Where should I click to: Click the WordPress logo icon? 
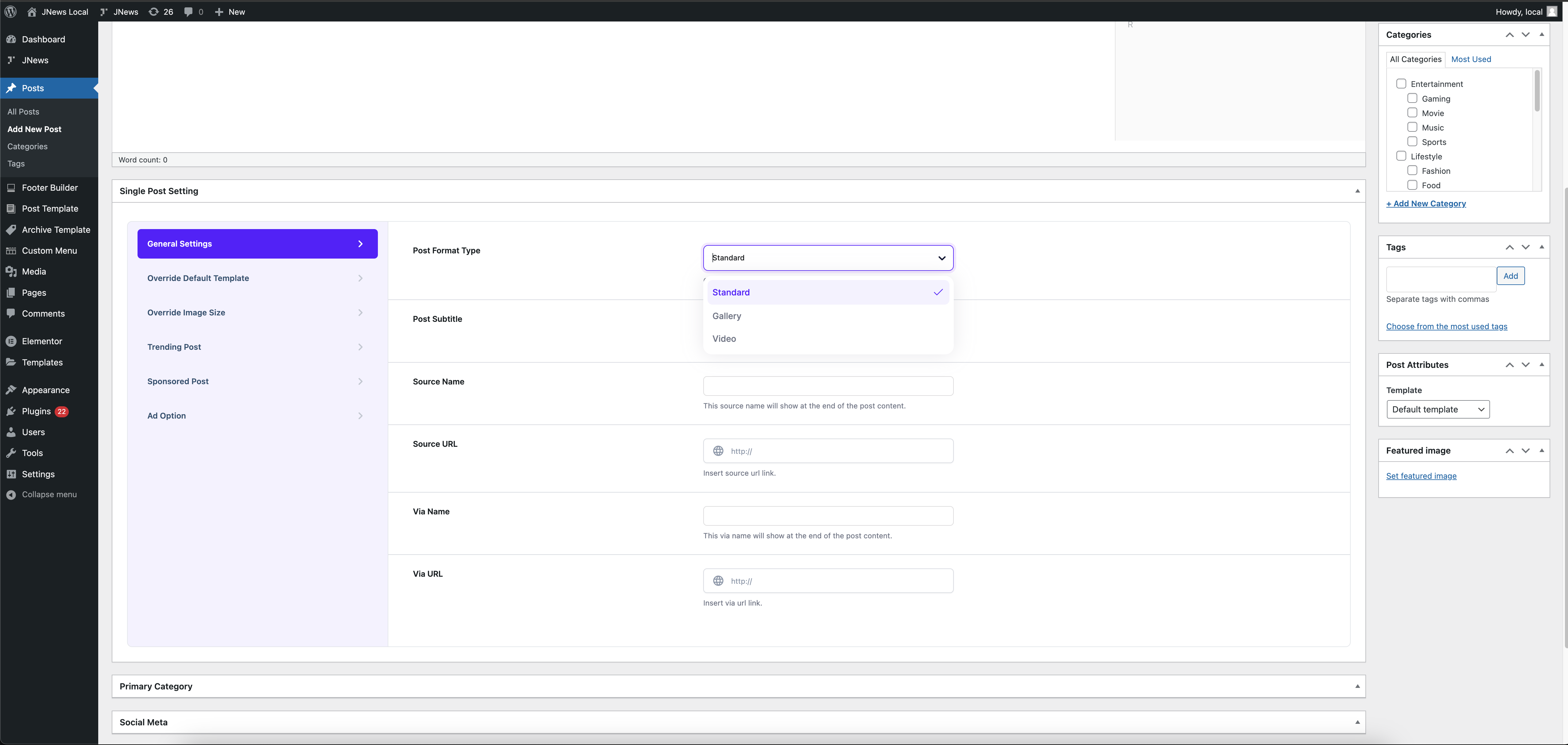pyautogui.click(x=10, y=12)
